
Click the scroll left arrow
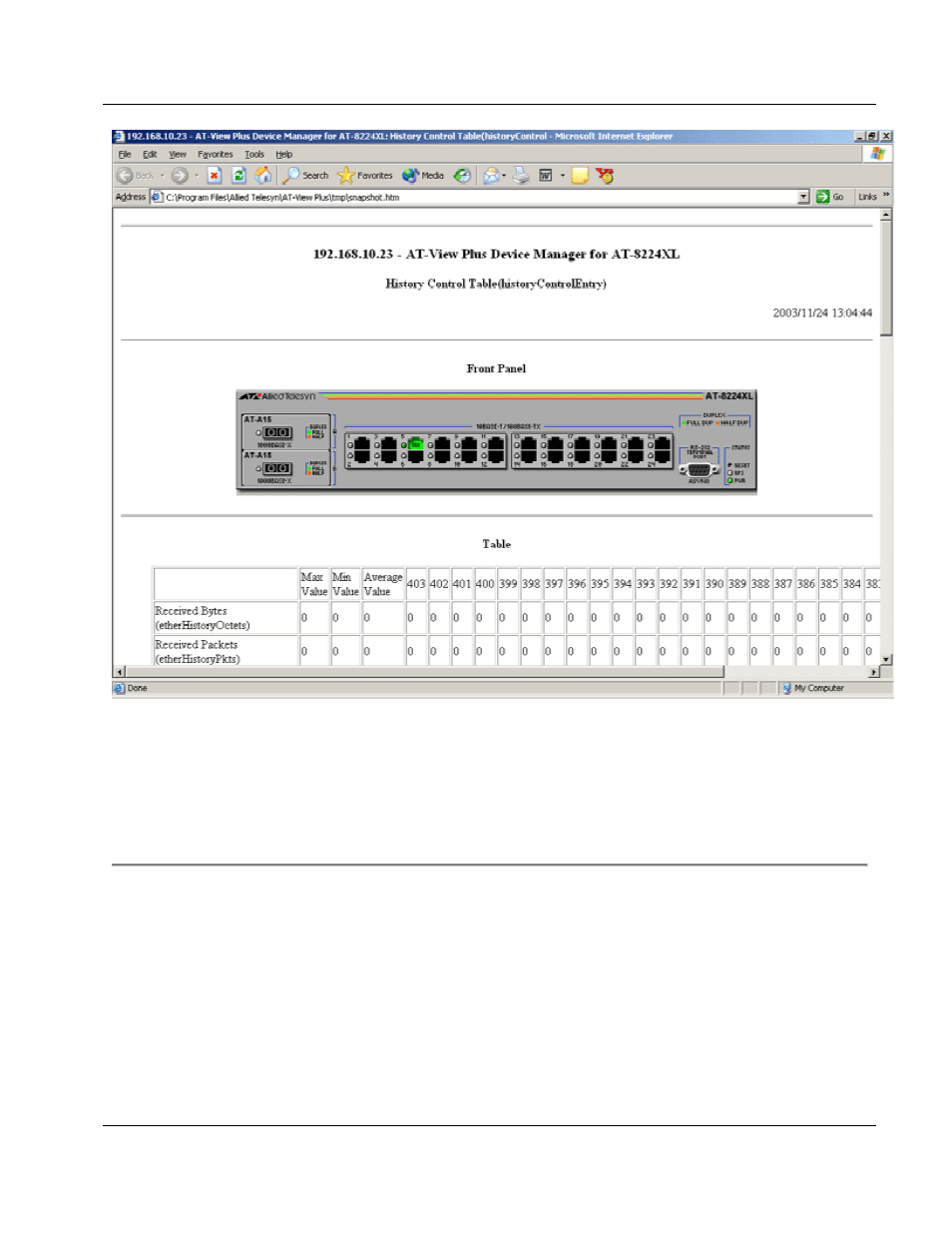pos(120,673)
